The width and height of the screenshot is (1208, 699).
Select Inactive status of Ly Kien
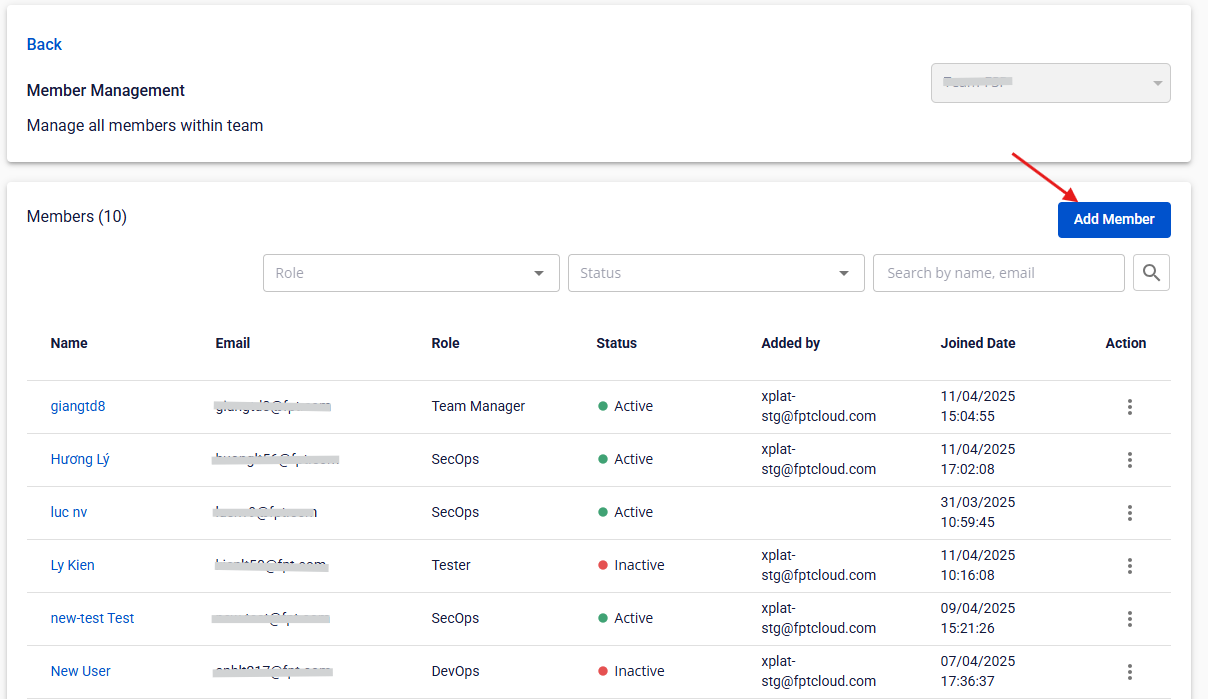pos(631,565)
